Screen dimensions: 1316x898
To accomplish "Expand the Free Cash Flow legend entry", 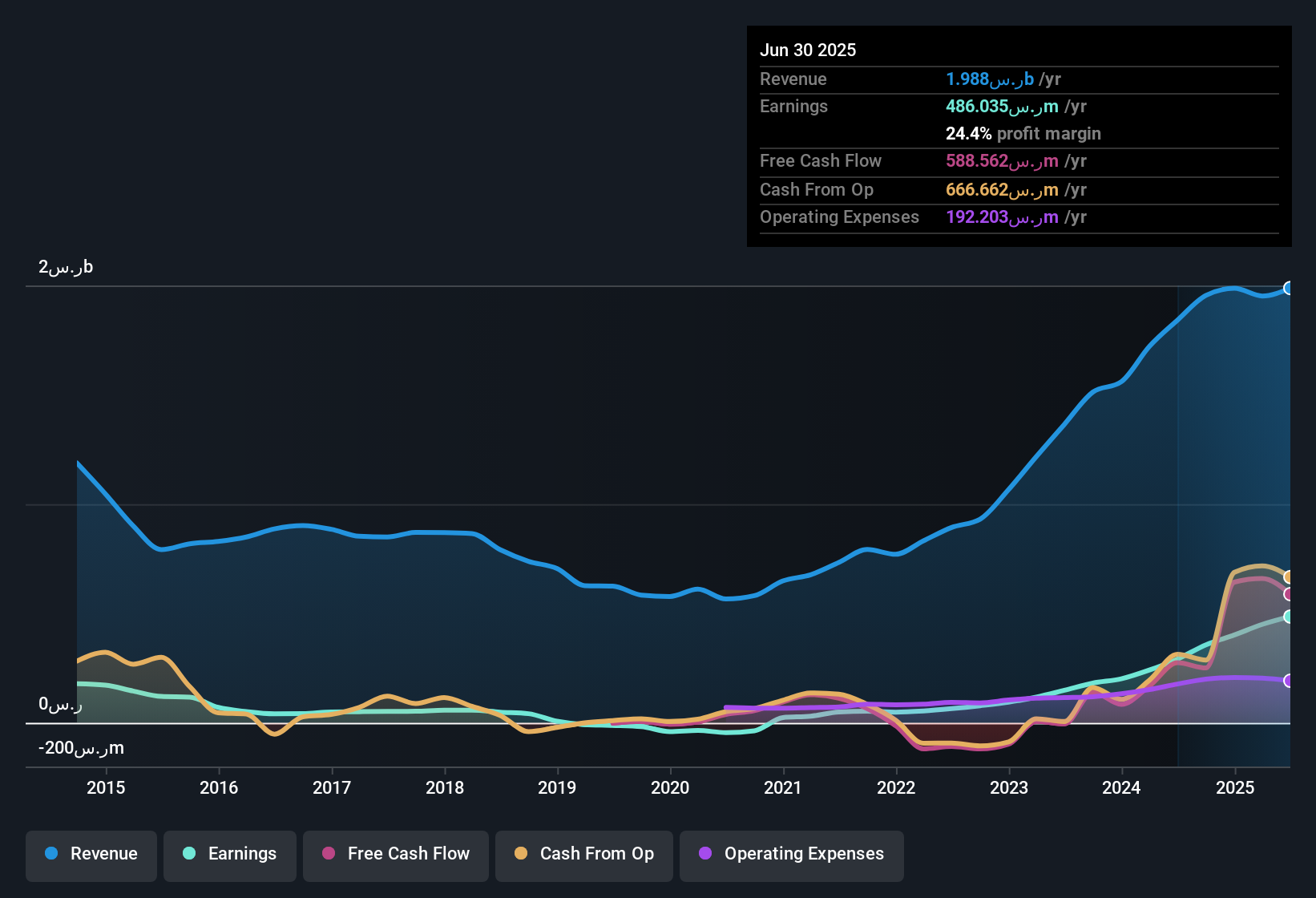I will coord(395,854).
